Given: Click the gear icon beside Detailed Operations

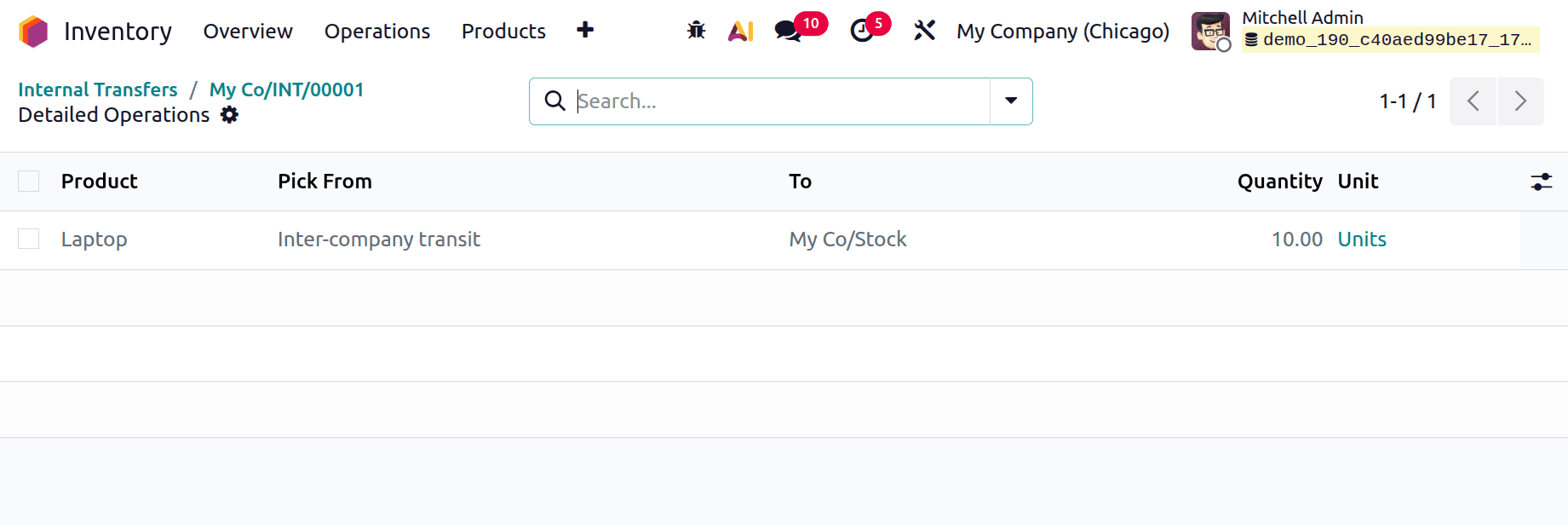Looking at the screenshot, I should pyautogui.click(x=229, y=115).
